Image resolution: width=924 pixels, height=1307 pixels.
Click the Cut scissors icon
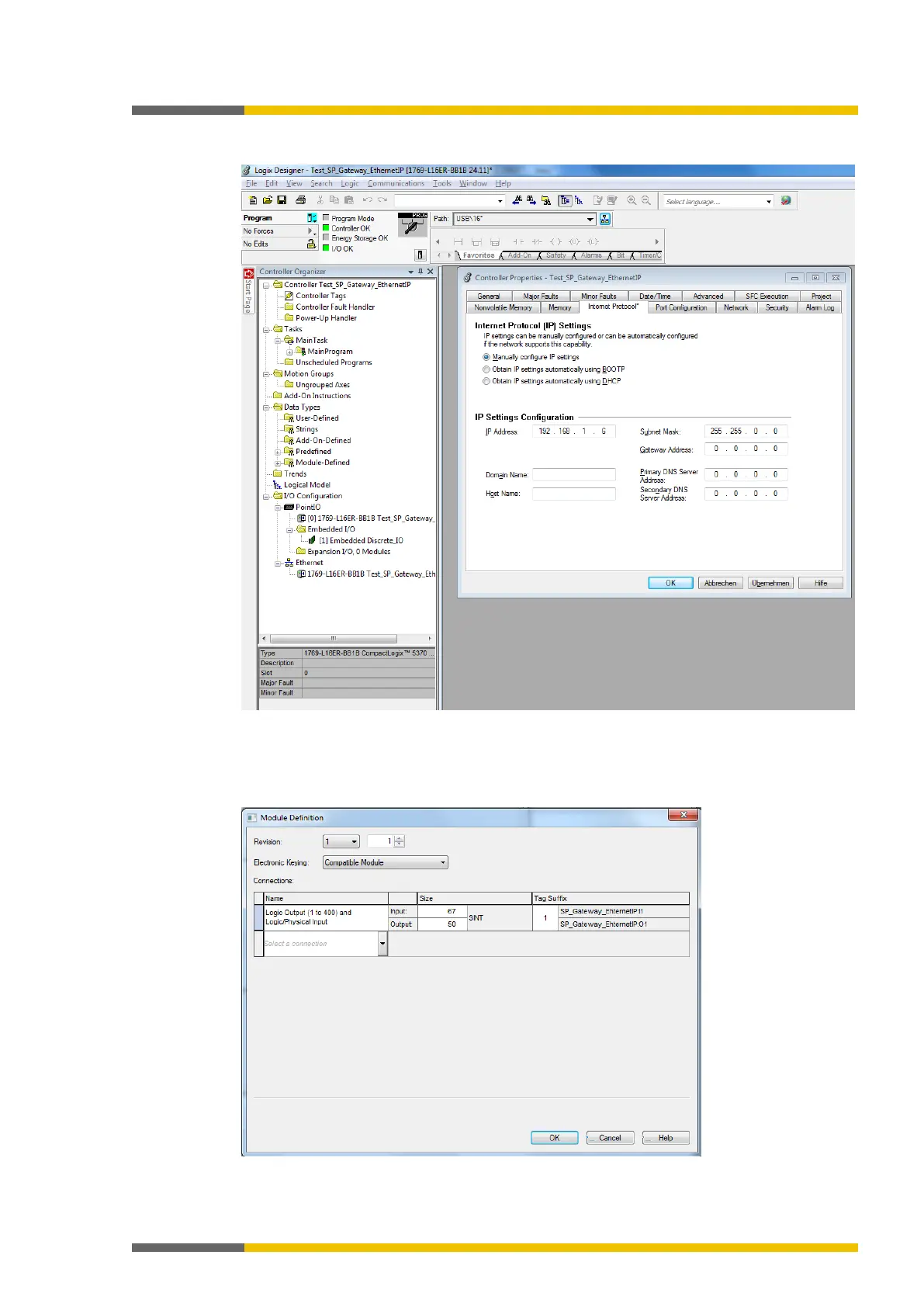(x=320, y=200)
